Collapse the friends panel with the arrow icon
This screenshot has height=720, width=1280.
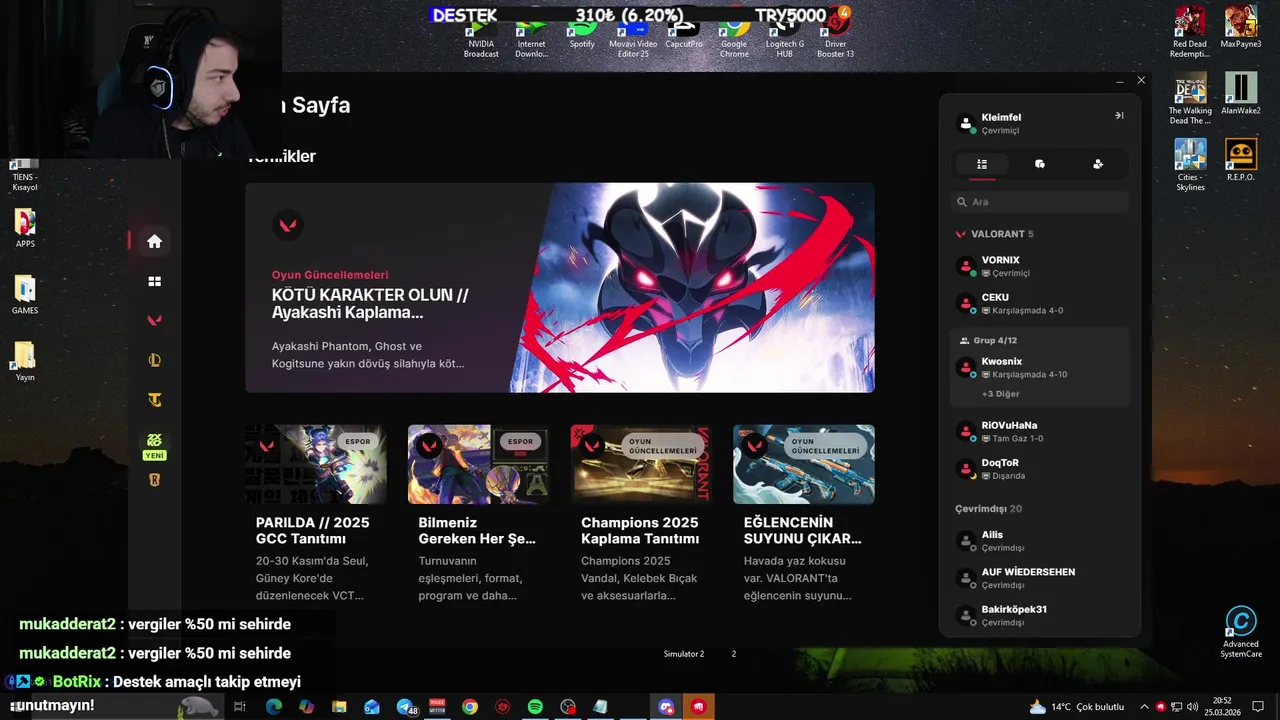pos(1119,116)
